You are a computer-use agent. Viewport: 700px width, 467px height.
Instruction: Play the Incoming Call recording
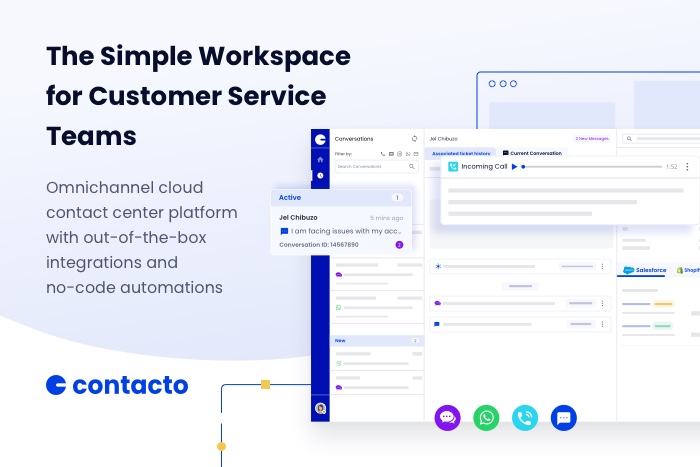pyautogui.click(x=514, y=167)
